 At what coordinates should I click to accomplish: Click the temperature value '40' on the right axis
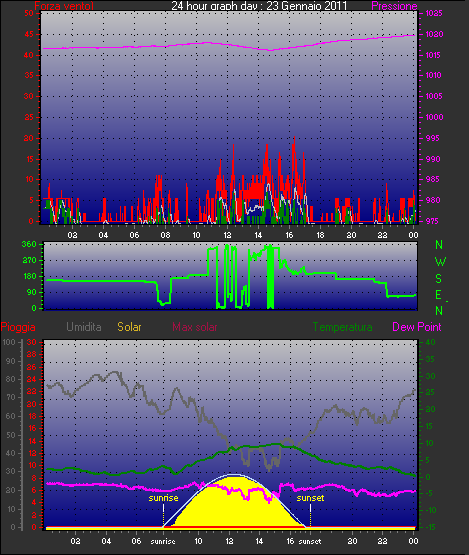point(430,342)
